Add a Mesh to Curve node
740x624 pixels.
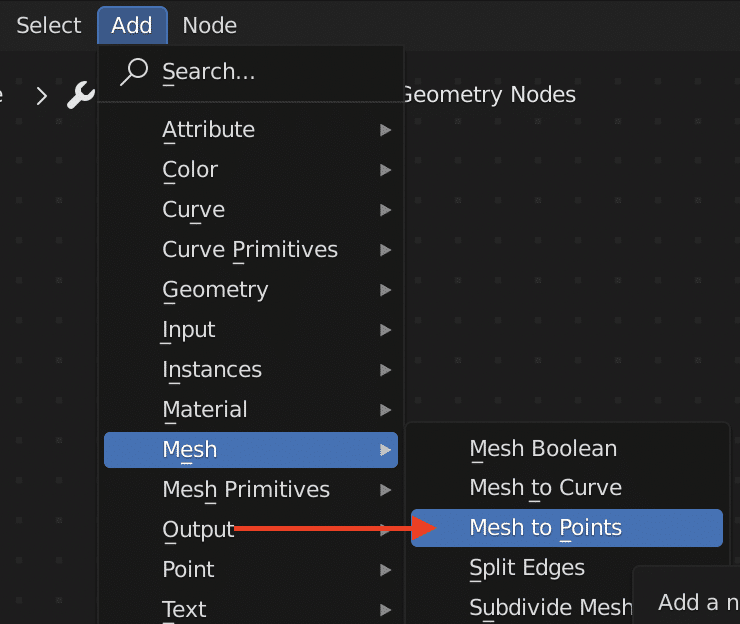pos(567,488)
